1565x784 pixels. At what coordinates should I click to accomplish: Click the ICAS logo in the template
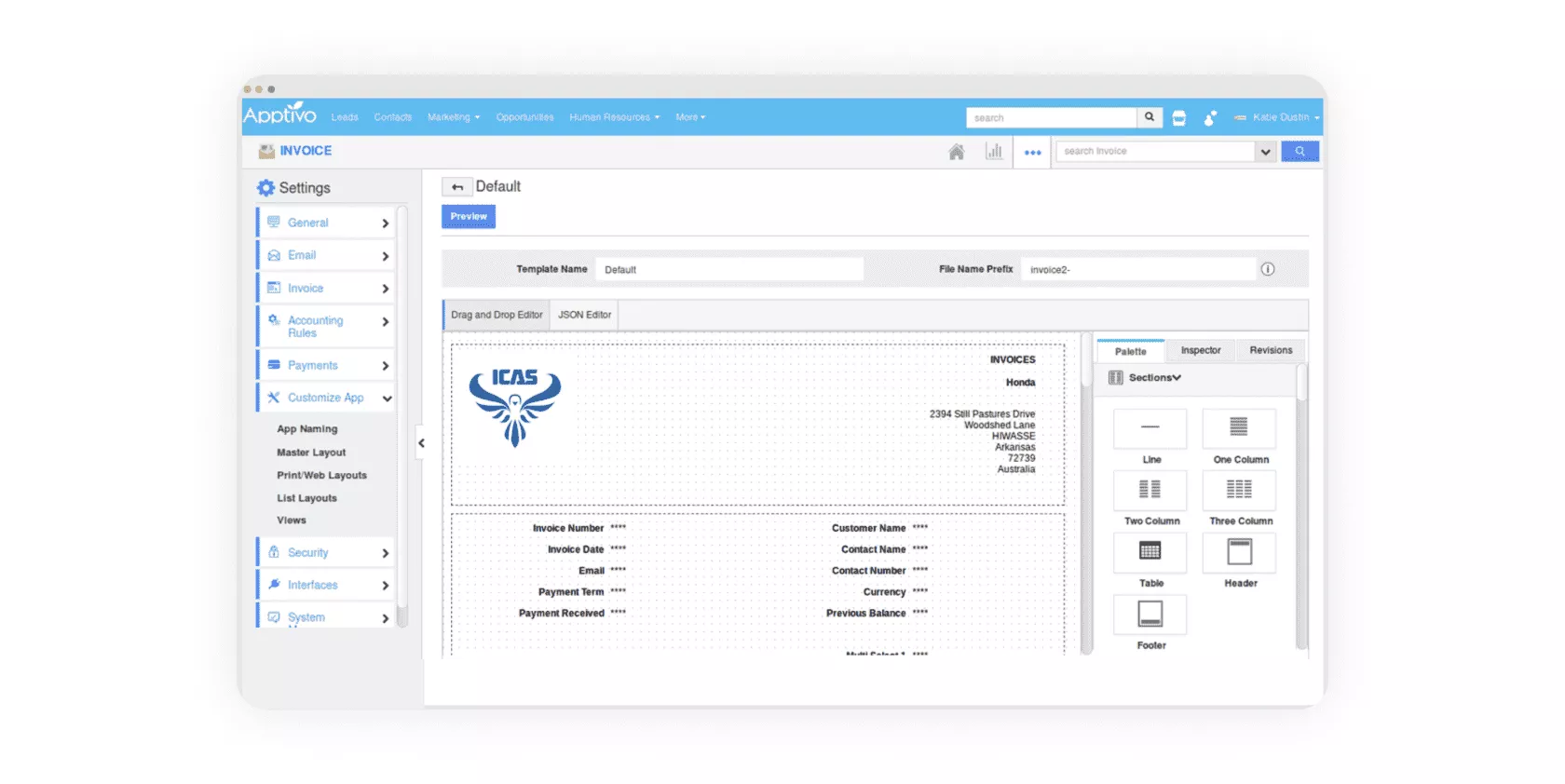tap(515, 407)
